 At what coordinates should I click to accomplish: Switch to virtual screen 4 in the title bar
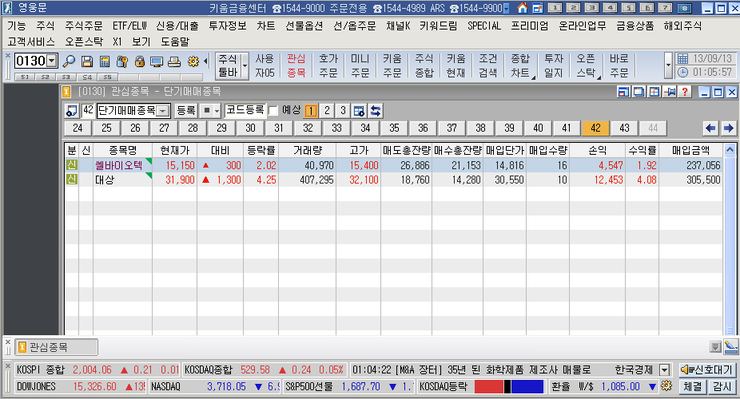tap(611, 8)
